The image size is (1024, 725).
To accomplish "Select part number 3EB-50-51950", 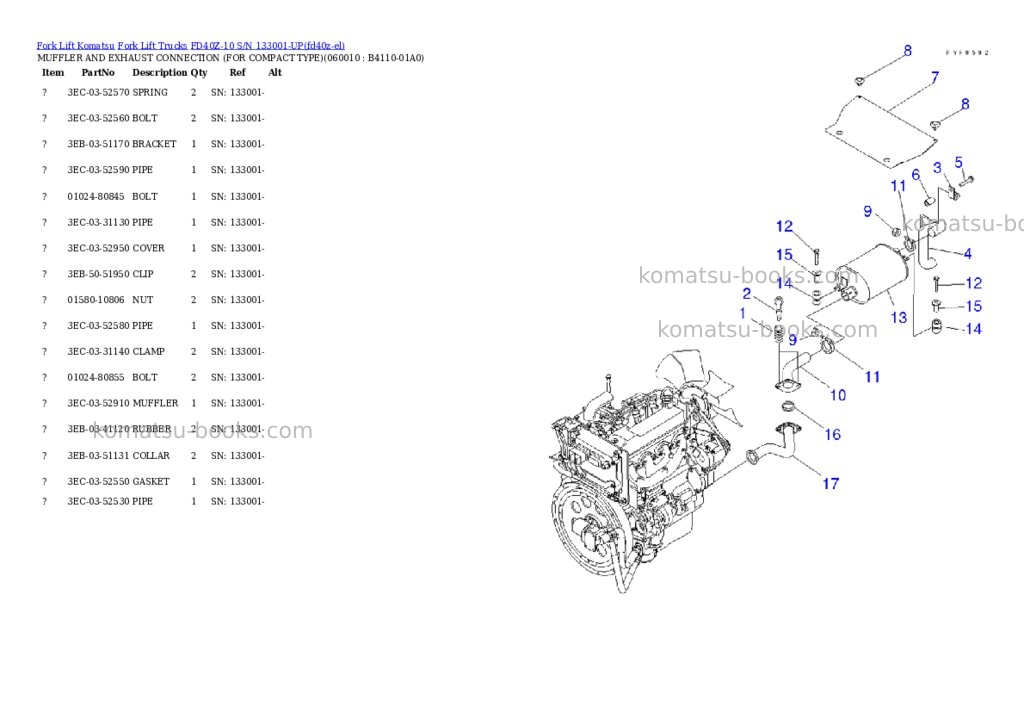I will (x=98, y=274).
